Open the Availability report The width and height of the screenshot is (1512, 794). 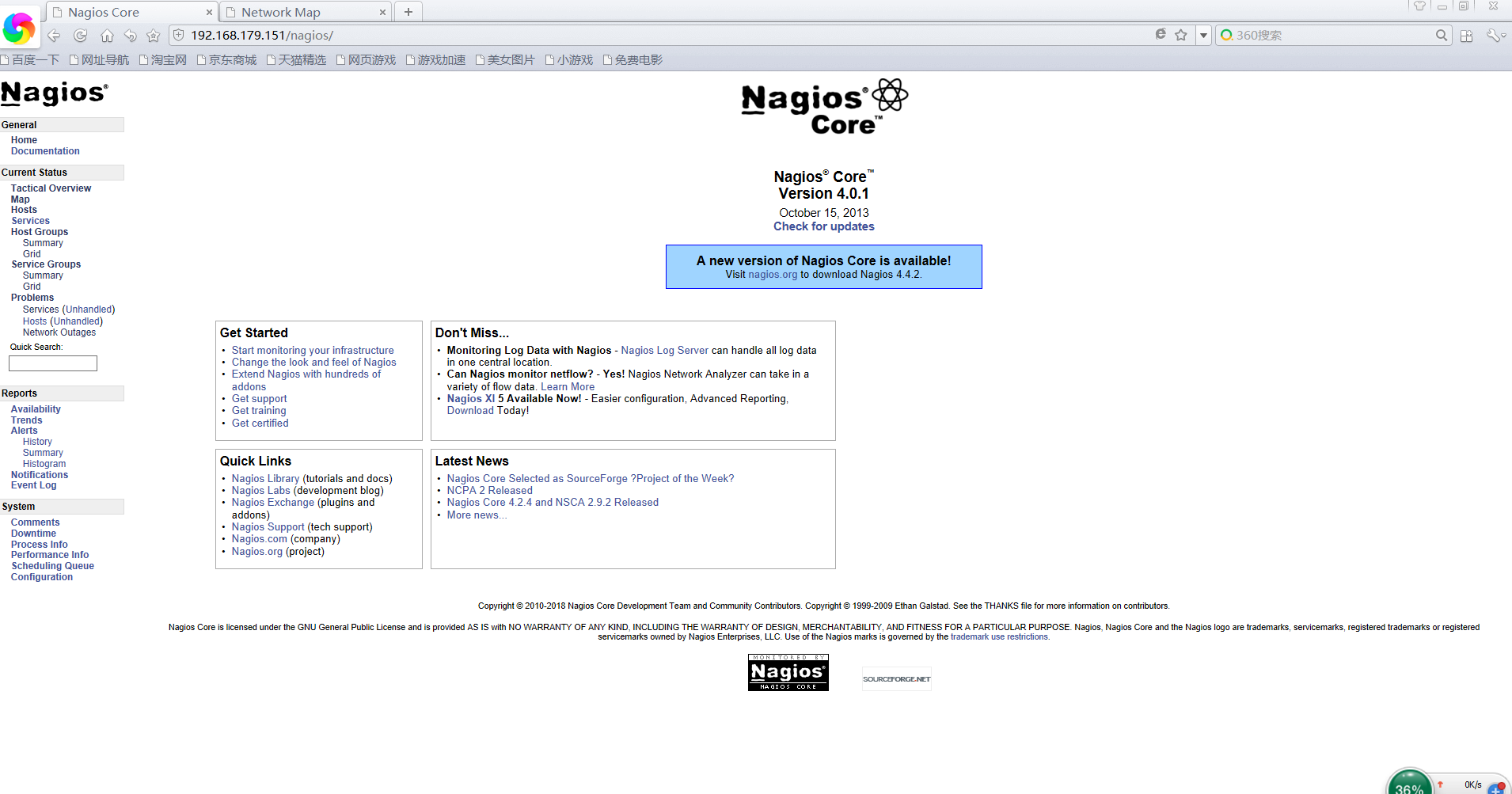pyautogui.click(x=36, y=409)
